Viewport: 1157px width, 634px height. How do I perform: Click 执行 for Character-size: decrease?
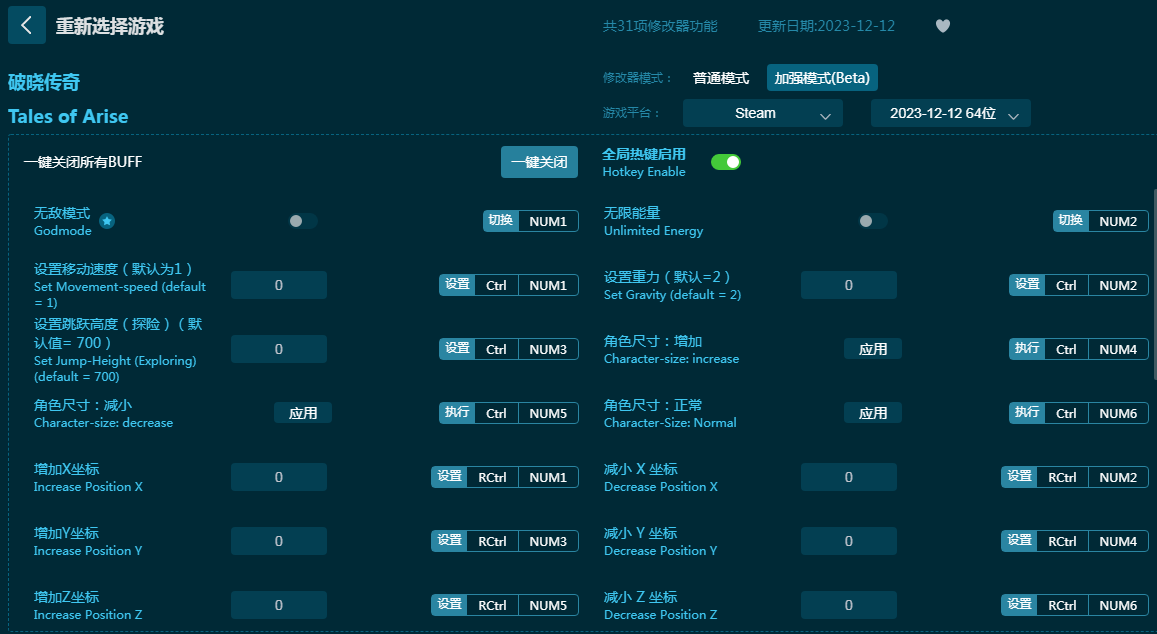coord(457,413)
